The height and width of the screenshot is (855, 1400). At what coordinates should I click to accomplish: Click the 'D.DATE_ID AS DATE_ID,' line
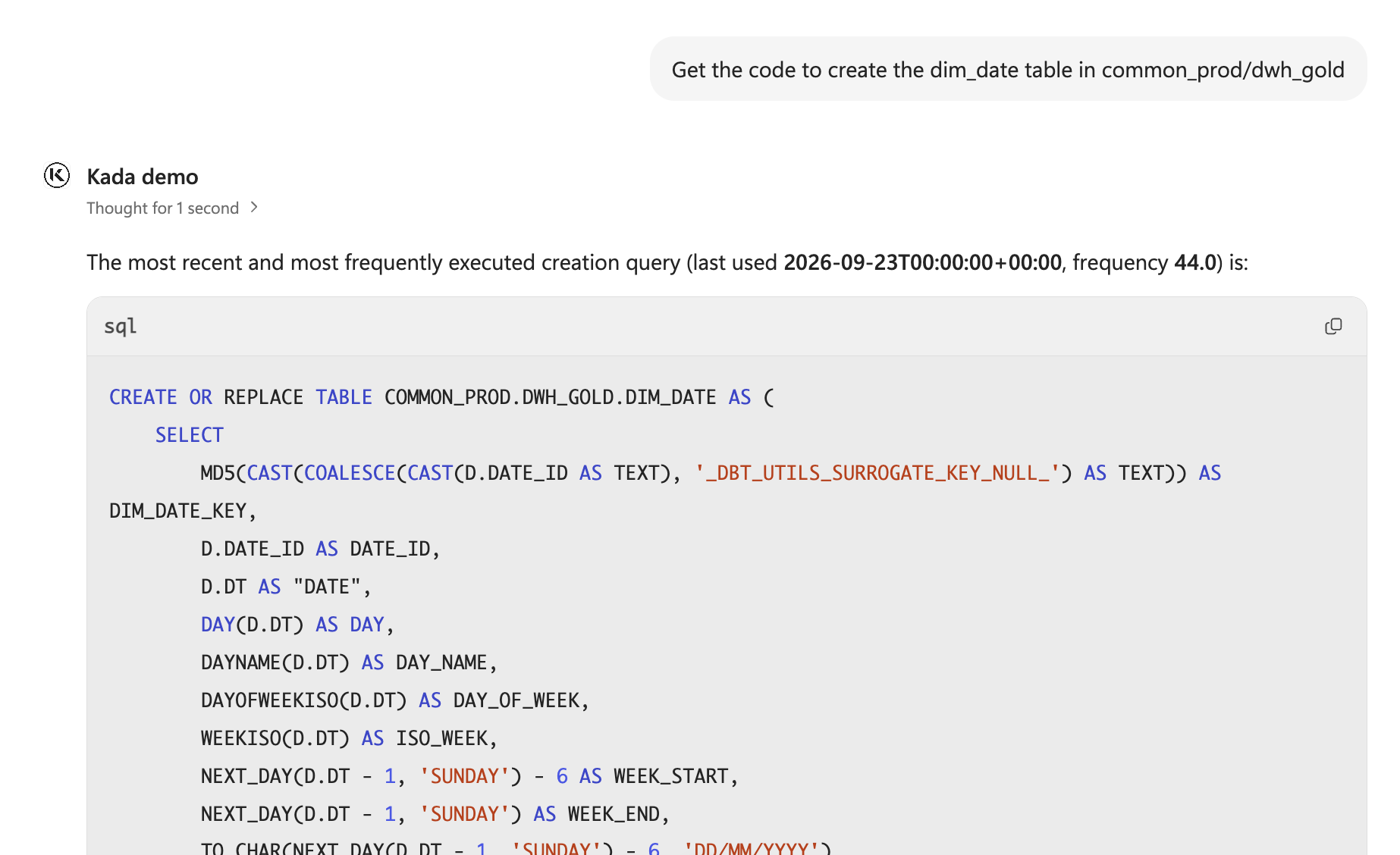[x=320, y=549]
